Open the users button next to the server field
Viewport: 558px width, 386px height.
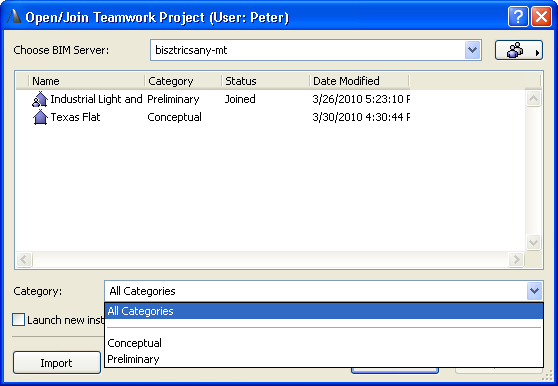click(x=518, y=50)
